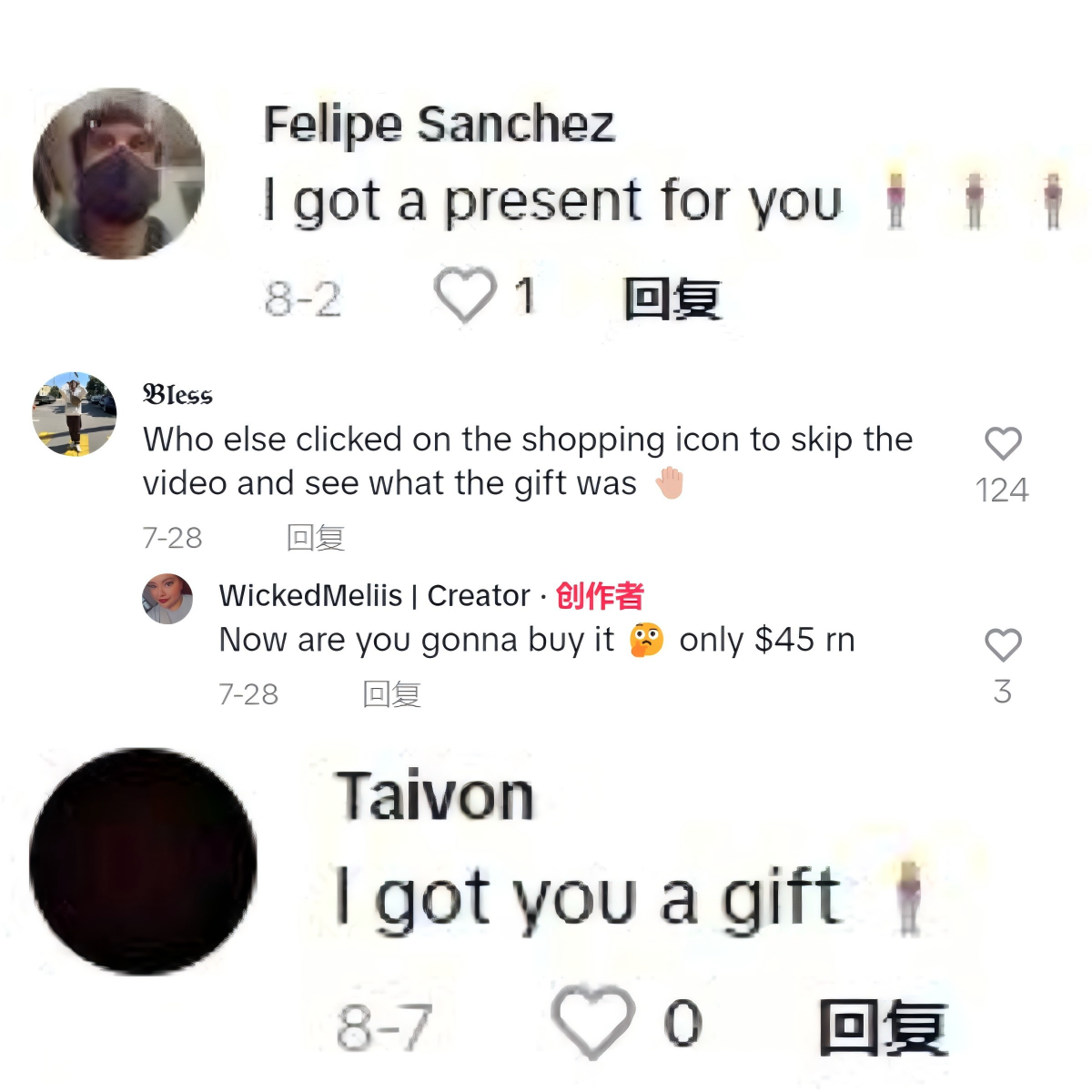Reply (回复) to Felipe Sanchez's comment

(672, 298)
